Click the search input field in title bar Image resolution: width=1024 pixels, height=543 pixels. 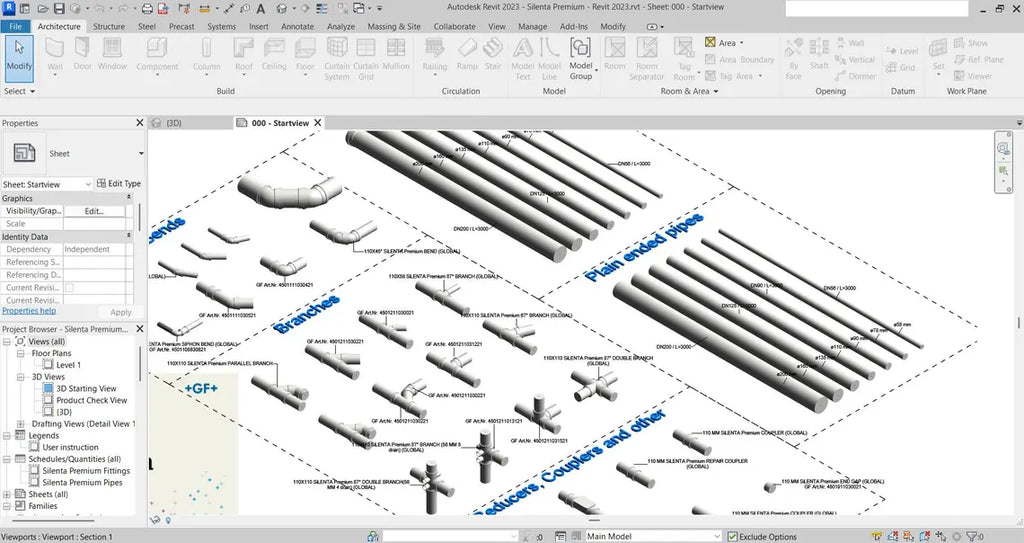tap(876, 8)
